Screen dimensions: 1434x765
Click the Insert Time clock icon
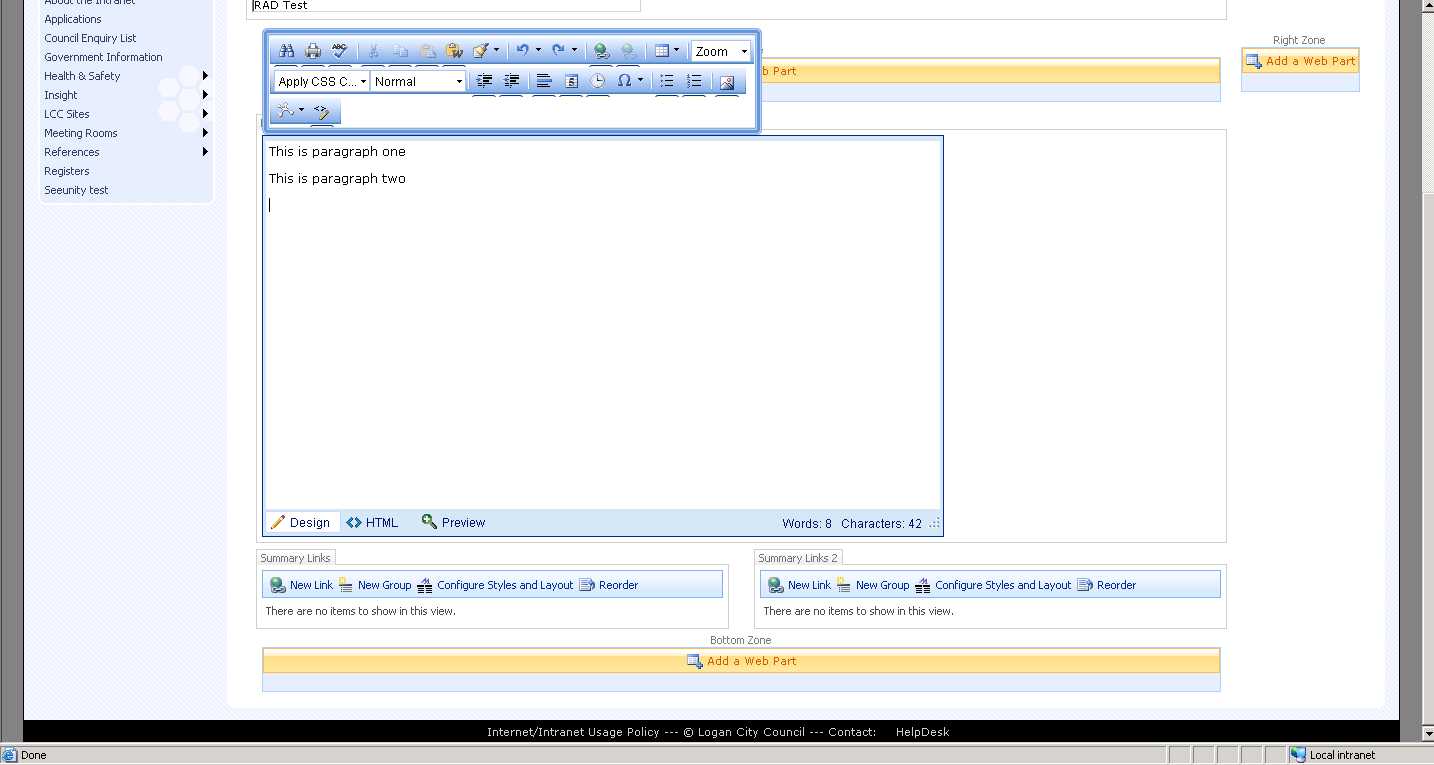pos(598,82)
